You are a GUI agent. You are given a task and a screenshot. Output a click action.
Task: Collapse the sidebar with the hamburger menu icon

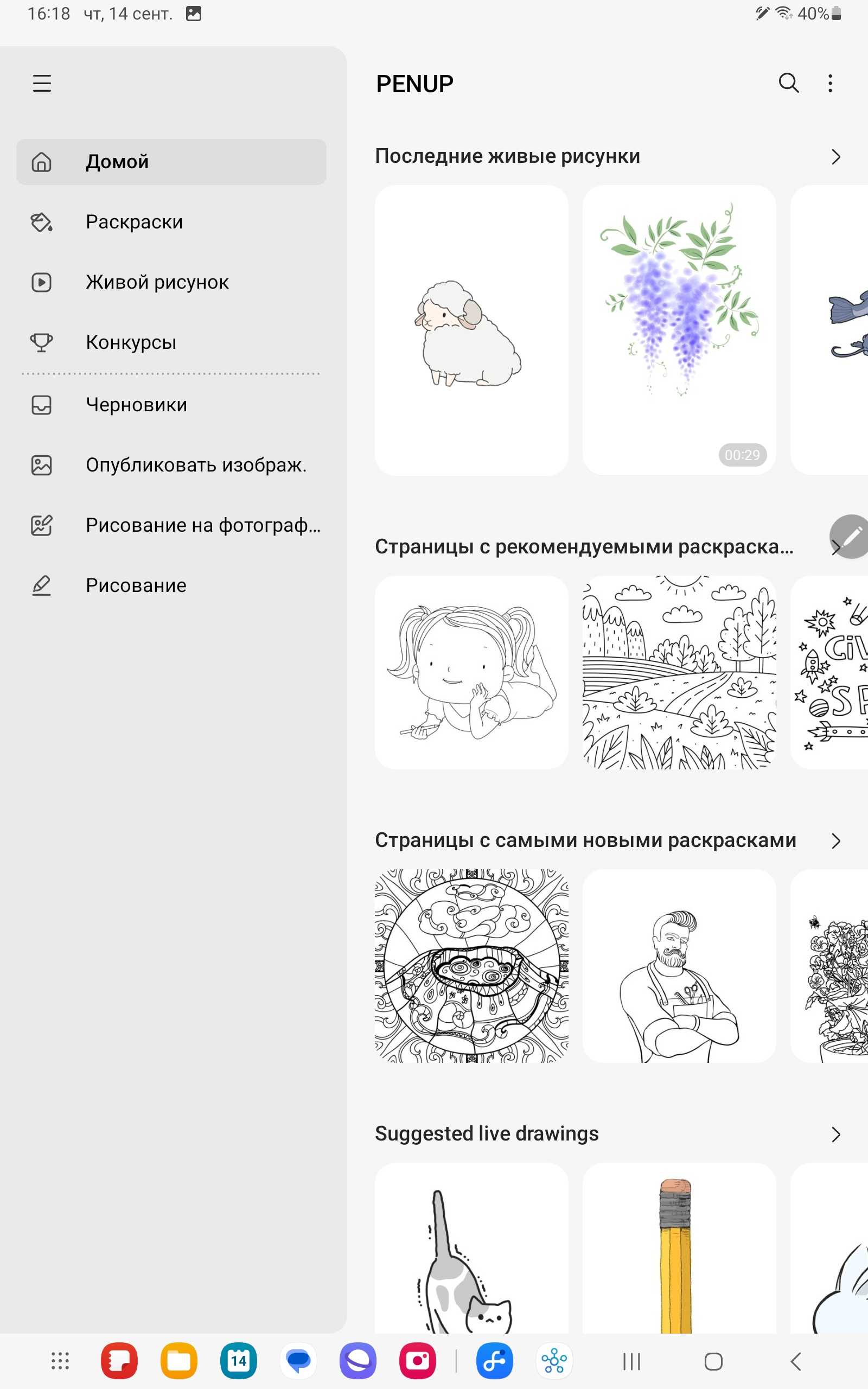42,83
